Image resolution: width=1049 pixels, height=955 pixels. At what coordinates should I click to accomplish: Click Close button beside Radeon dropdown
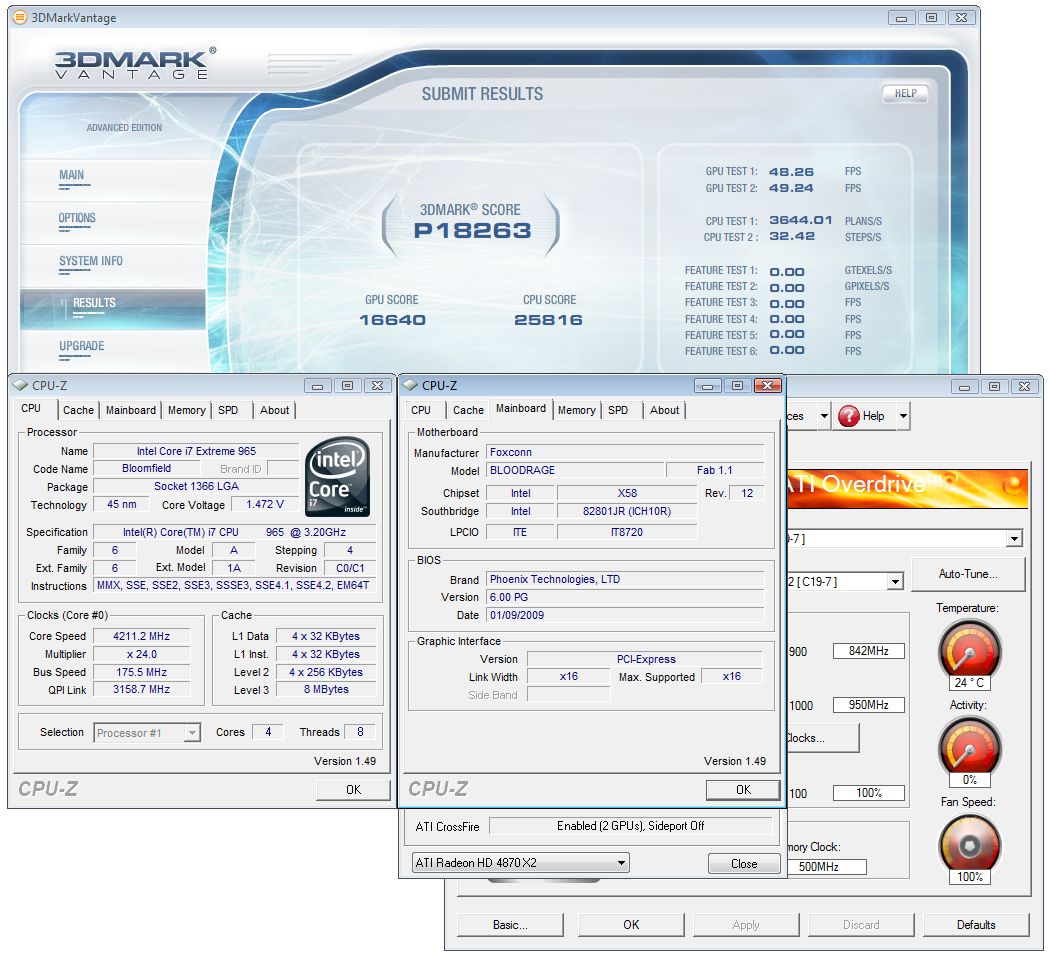(x=744, y=864)
